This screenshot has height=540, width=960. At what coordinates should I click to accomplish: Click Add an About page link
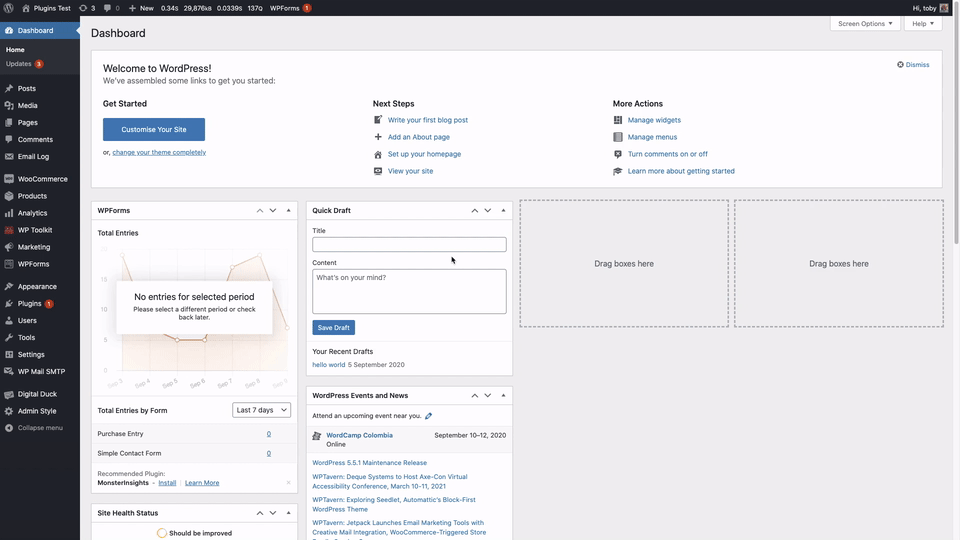tap(418, 137)
